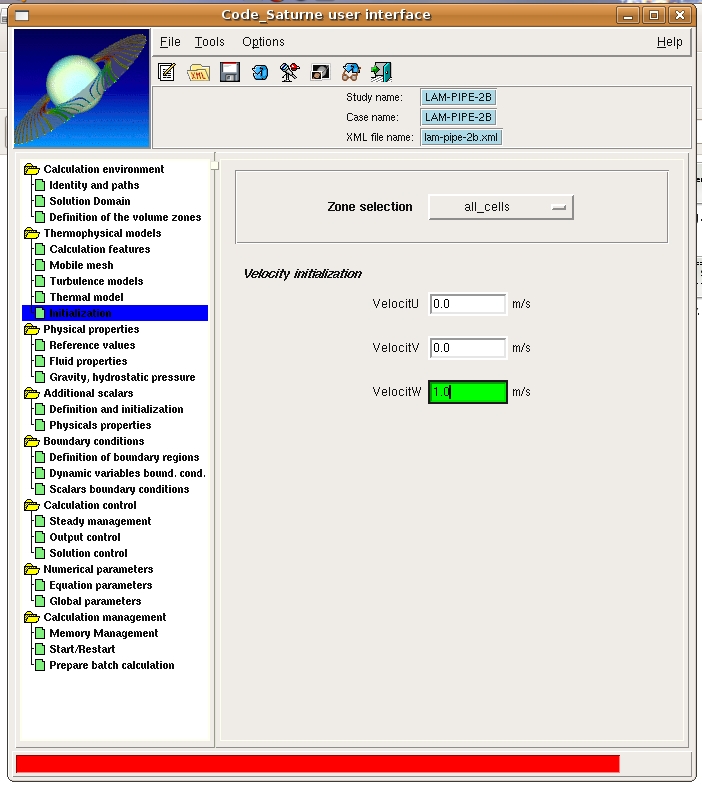
Task: Open Scalars boundary conditions page
Action: point(119,489)
